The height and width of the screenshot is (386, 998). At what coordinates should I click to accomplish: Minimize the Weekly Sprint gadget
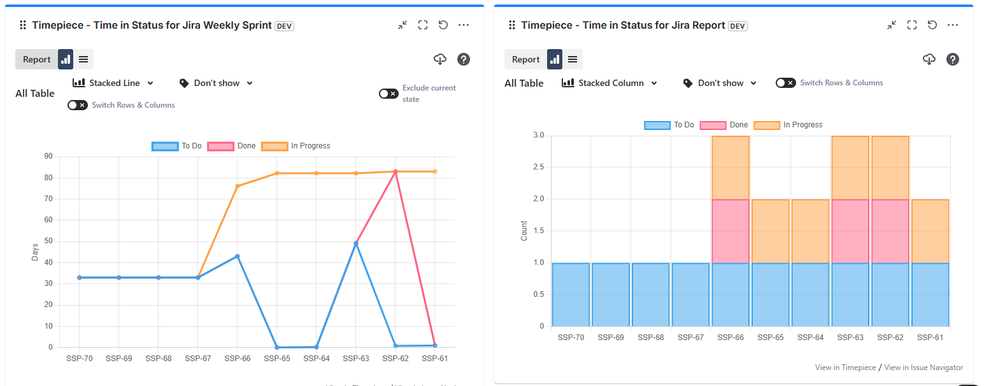[402, 25]
